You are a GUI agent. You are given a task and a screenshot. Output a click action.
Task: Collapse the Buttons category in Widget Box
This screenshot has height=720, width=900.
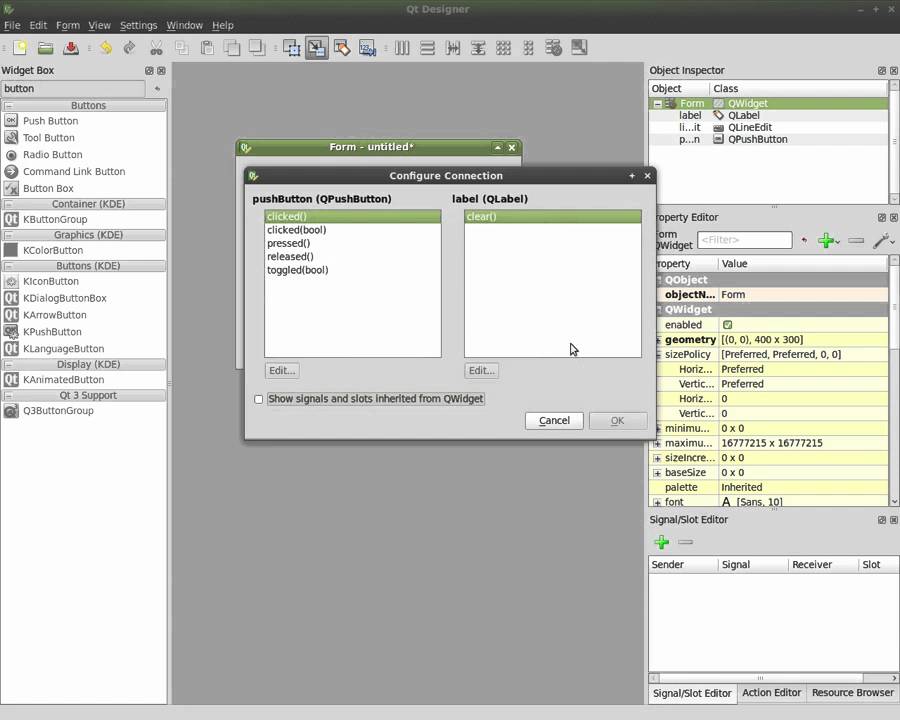coord(9,106)
